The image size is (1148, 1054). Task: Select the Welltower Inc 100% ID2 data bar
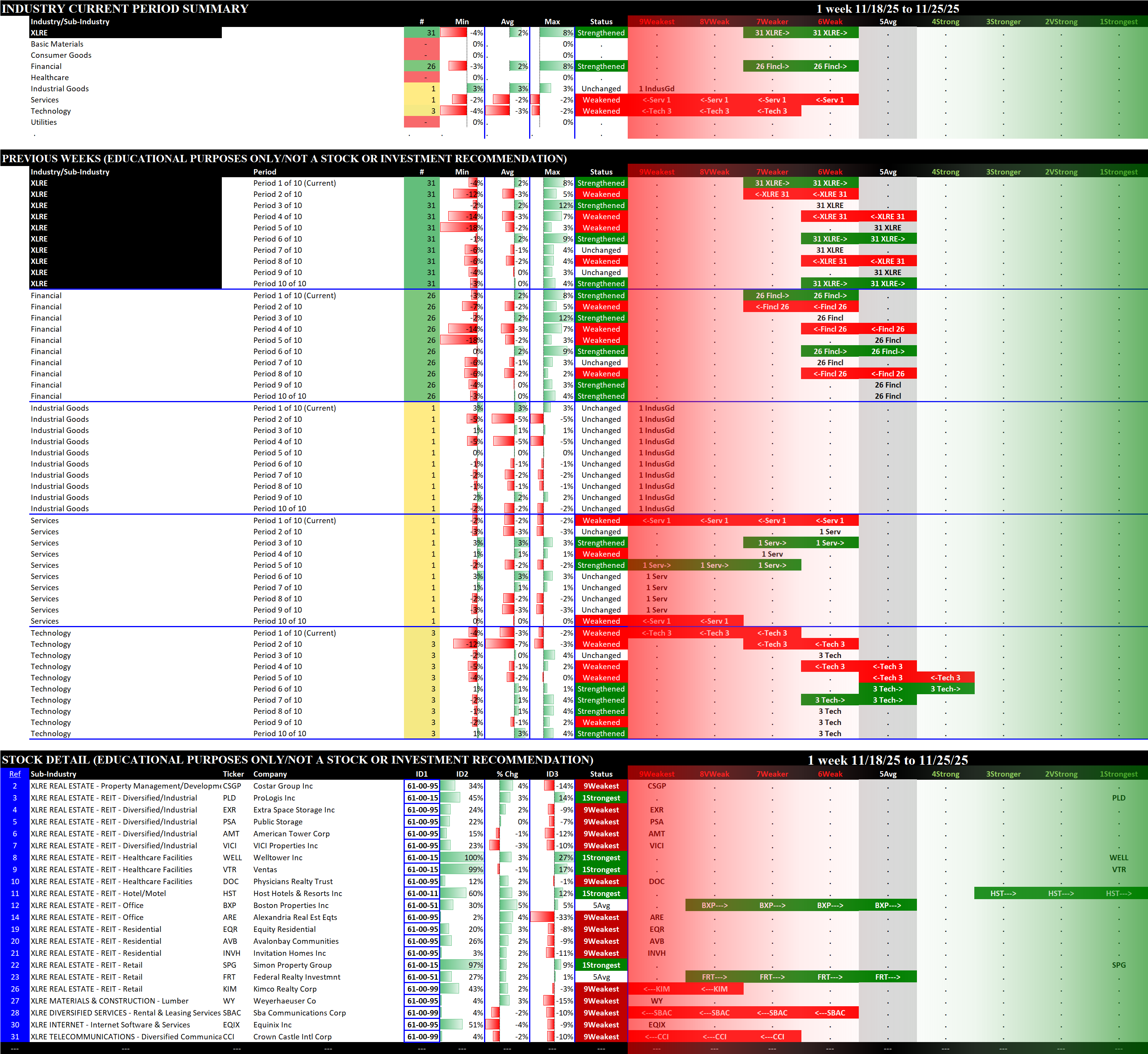click(x=462, y=858)
